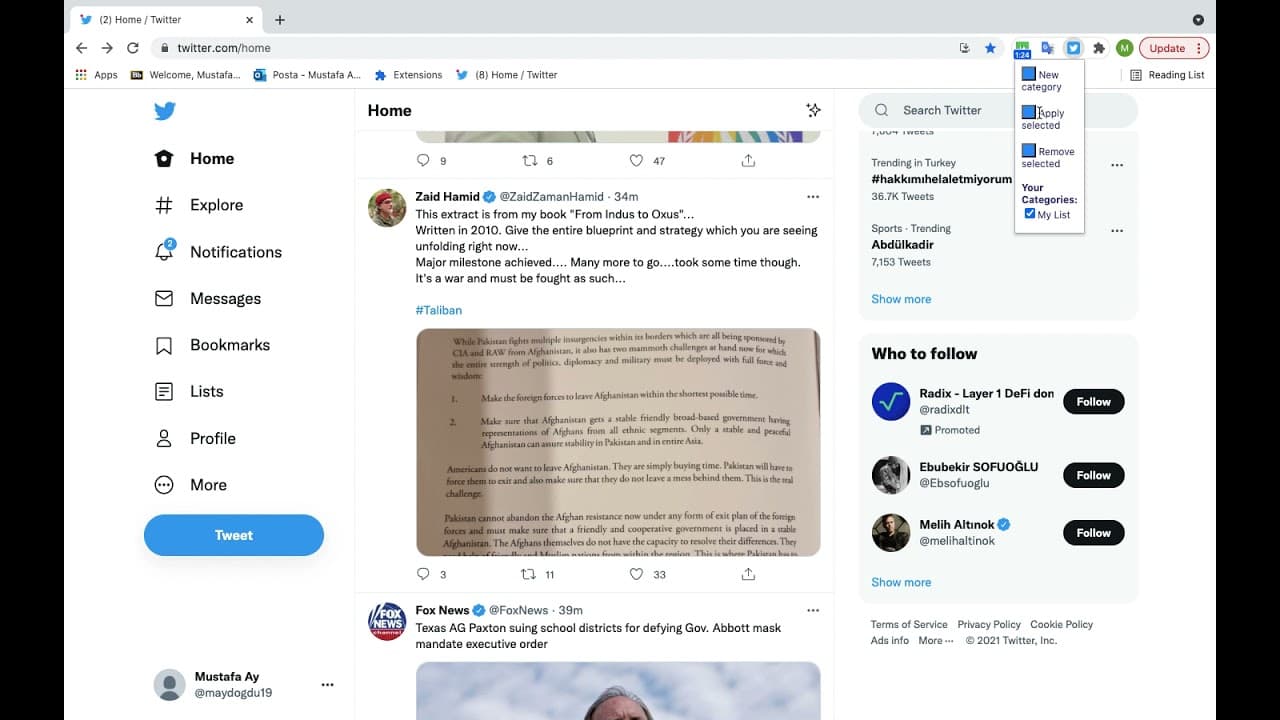Open options for Abdülkadir trend

[1117, 231]
